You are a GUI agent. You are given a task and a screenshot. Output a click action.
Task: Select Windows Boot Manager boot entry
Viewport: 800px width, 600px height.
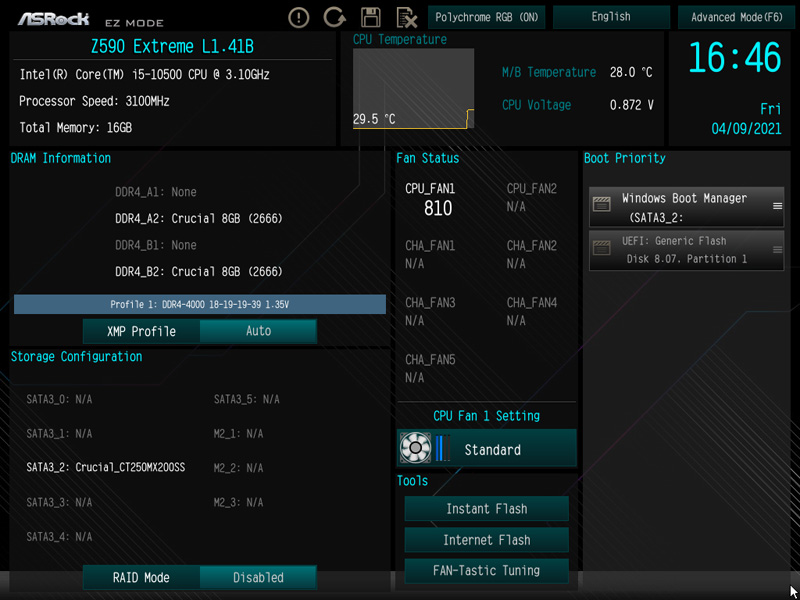pyautogui.click(x=686, y=207)
